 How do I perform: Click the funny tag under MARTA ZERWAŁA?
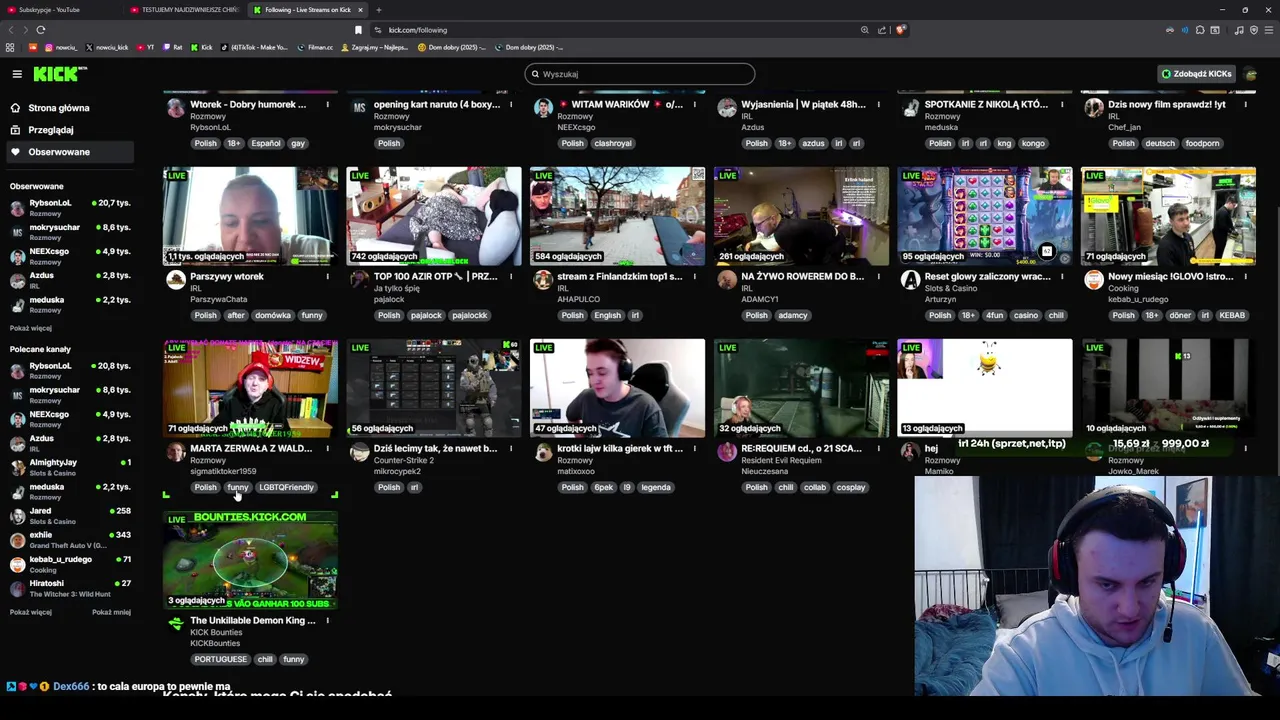237,487
